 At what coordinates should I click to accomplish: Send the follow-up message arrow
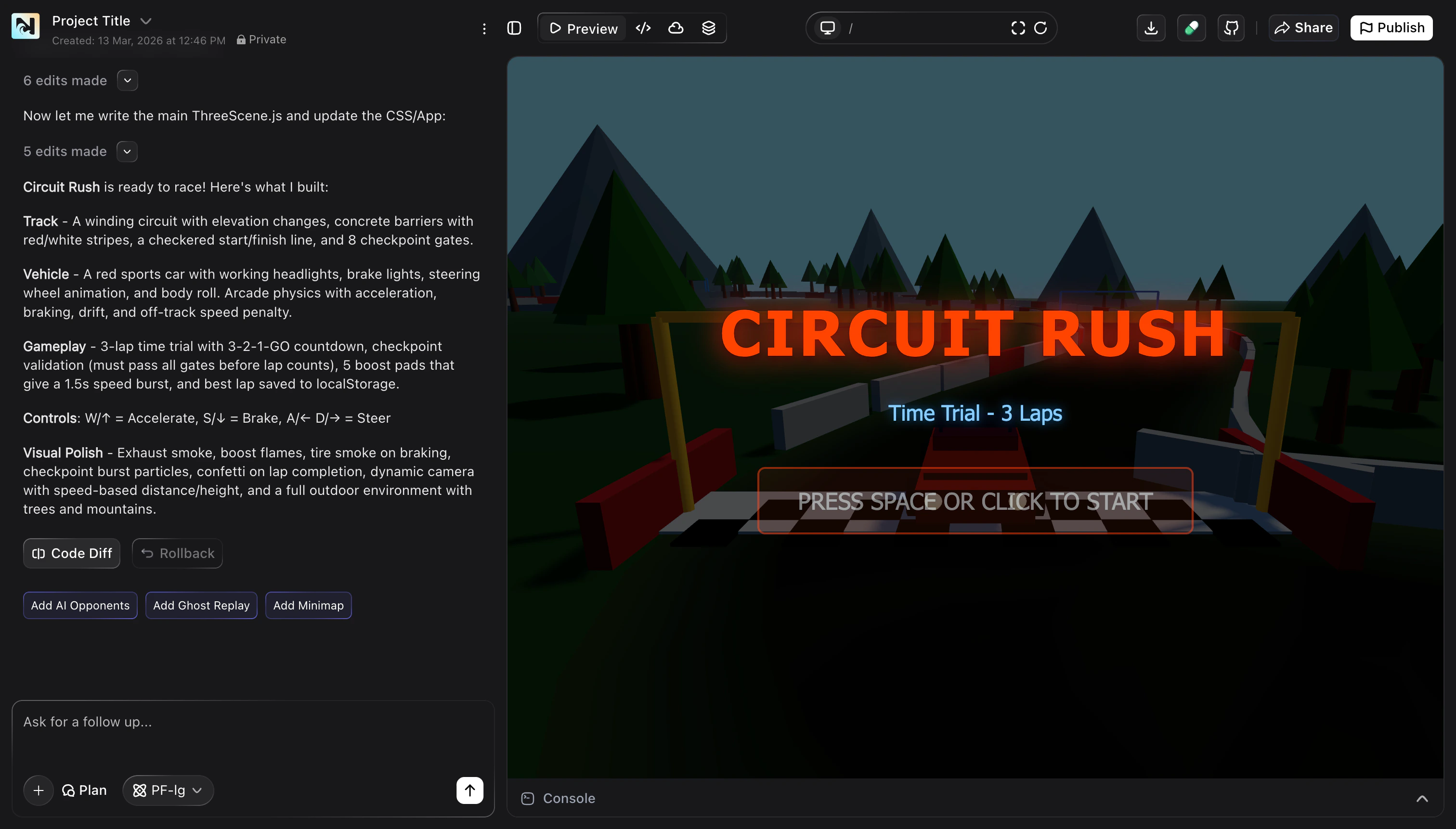[469, 790]
